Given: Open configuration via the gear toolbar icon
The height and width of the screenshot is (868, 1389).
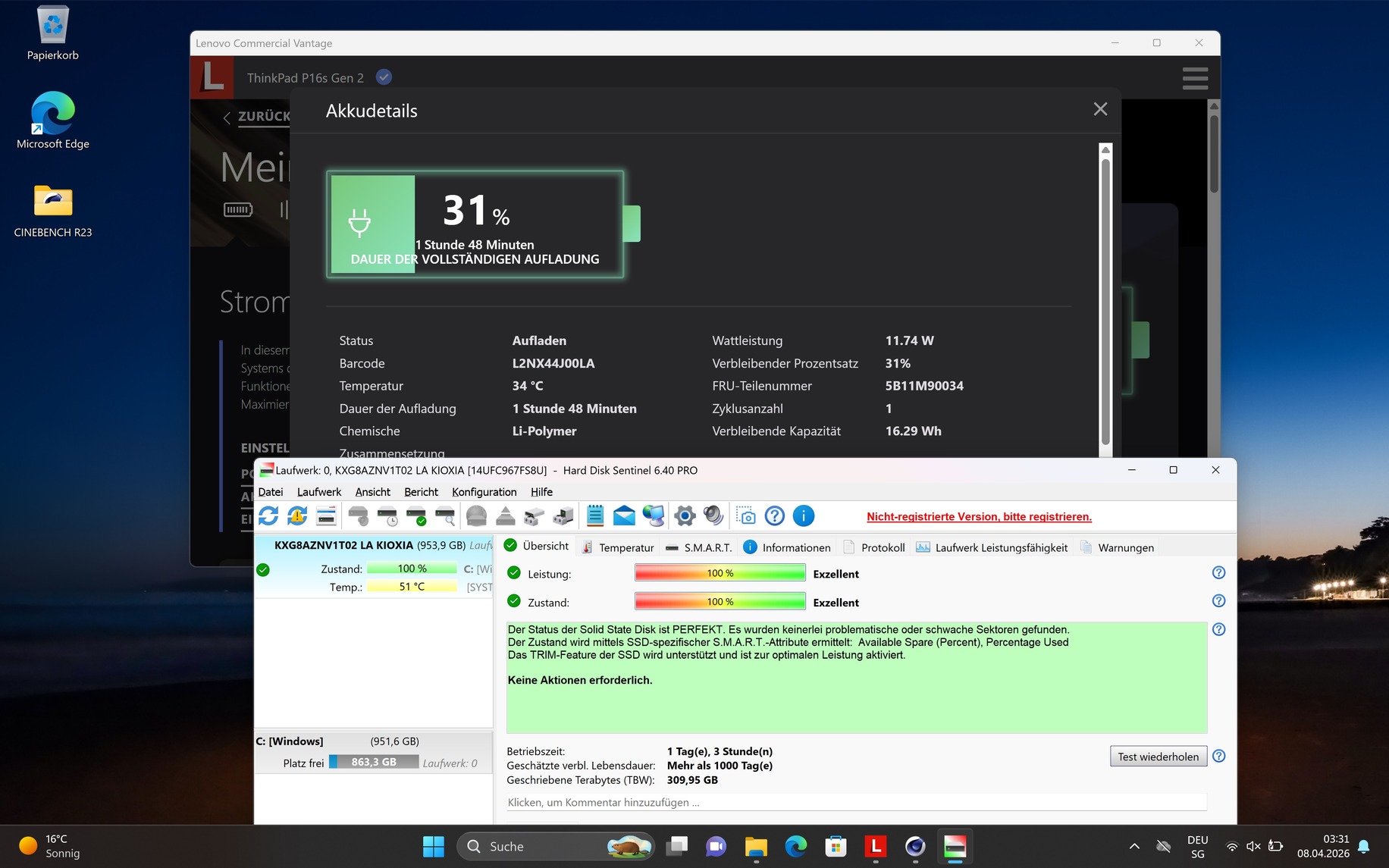Looking at the screenshot, I should tap(685, 516).
